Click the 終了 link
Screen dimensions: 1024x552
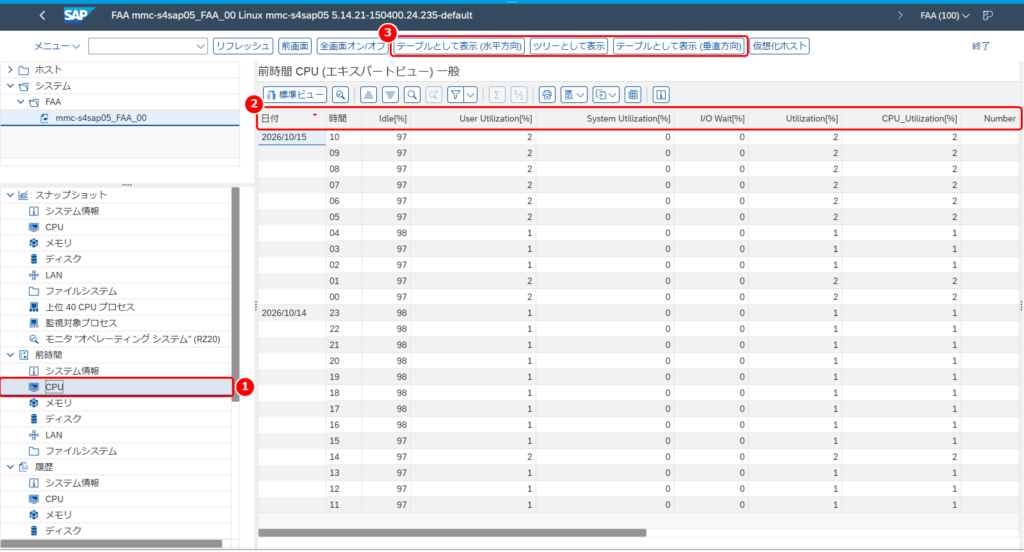click(981, 46)
